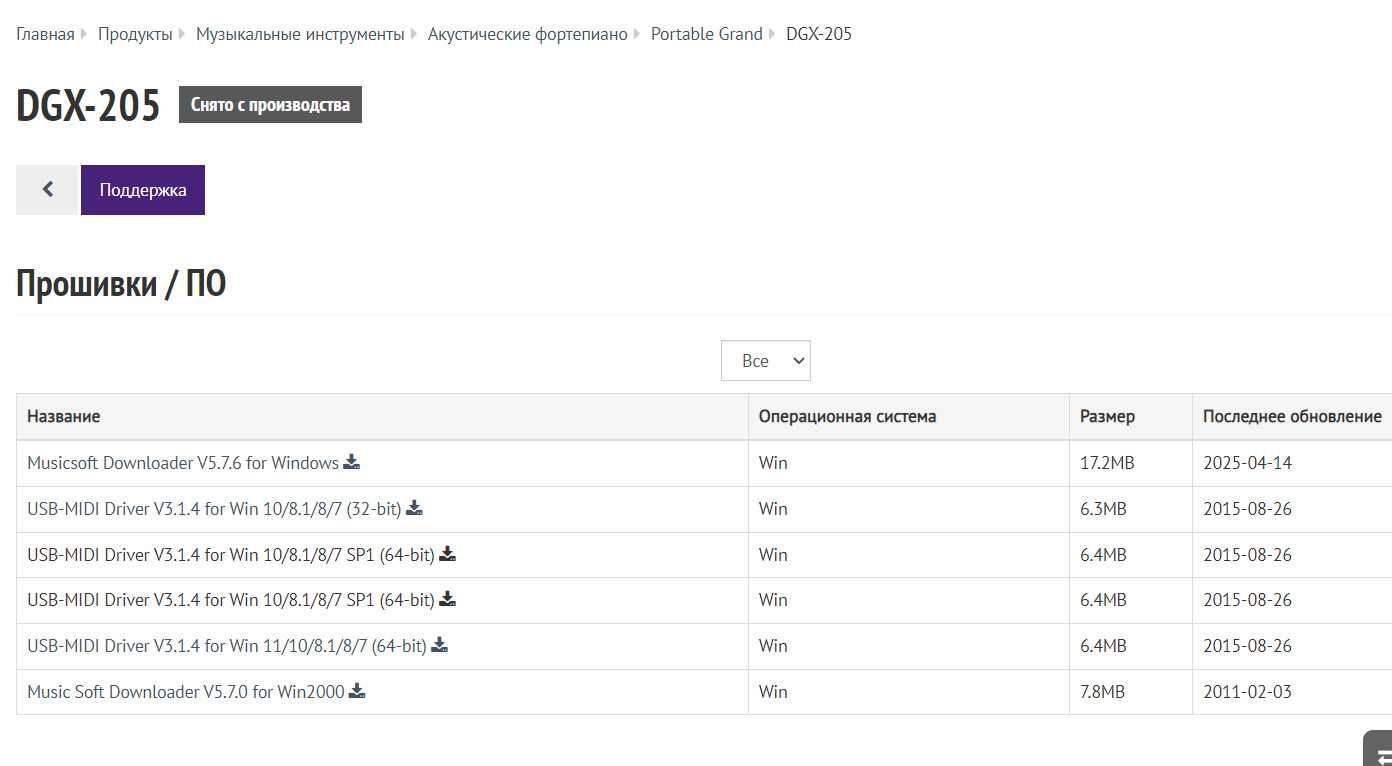Open Musicsoft Downloader V5.7.6 for Windows link
1392x766 pixels.
(x=183, y=463)
